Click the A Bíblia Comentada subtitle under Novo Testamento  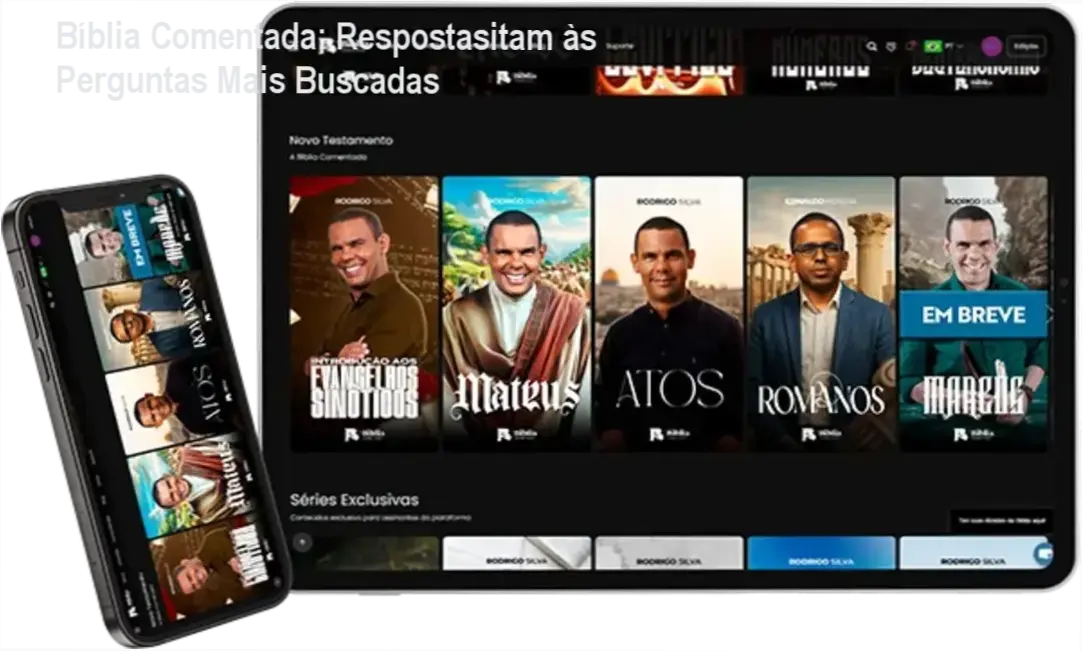coord(328,157)
